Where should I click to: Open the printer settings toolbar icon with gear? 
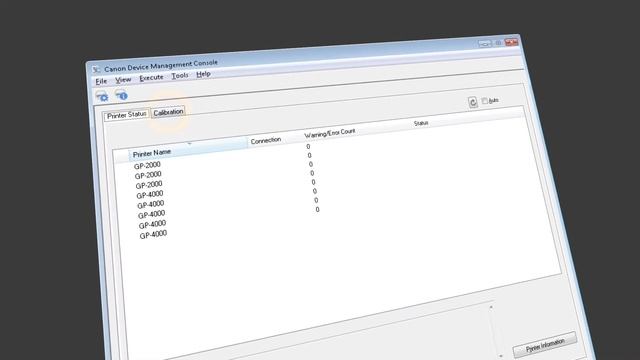pos(102,96)
